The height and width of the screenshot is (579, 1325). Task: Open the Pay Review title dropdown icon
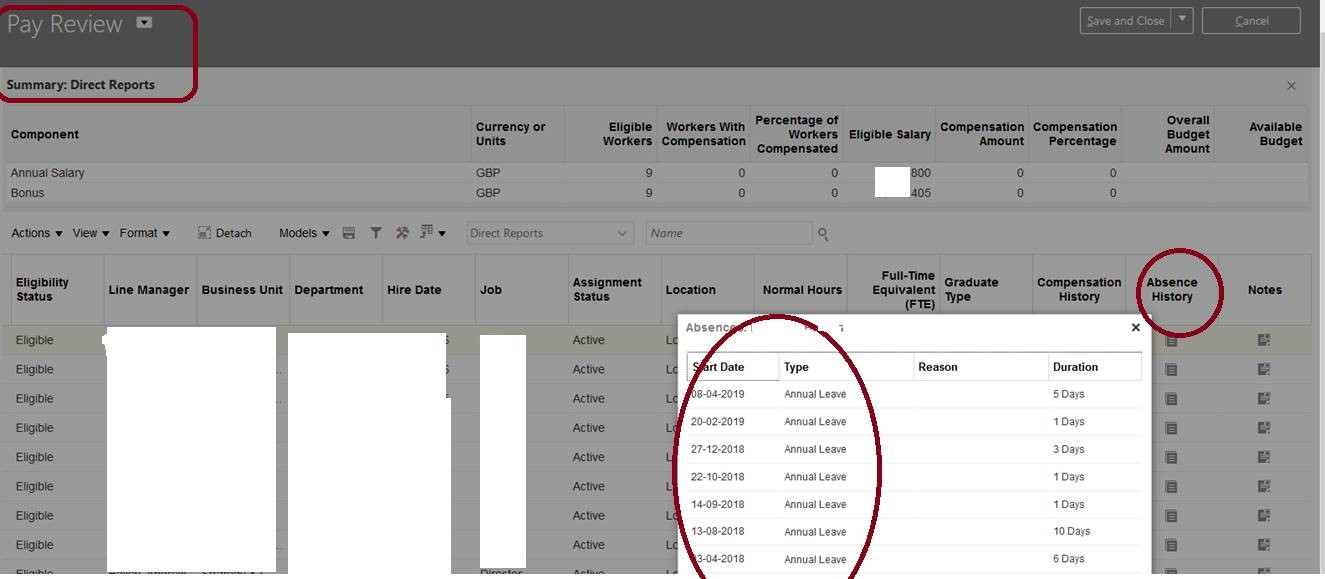click(x=144, y=22)
